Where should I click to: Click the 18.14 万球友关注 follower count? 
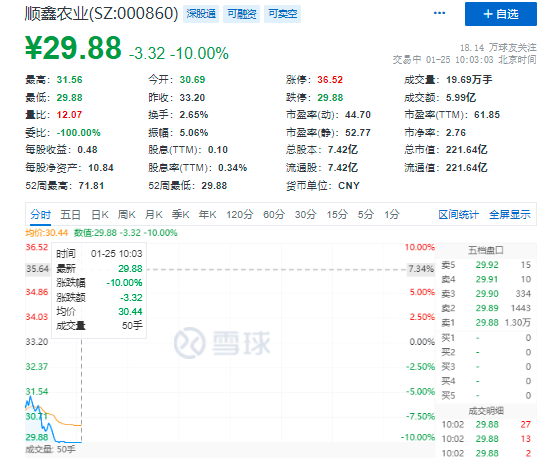pos(498,48)
